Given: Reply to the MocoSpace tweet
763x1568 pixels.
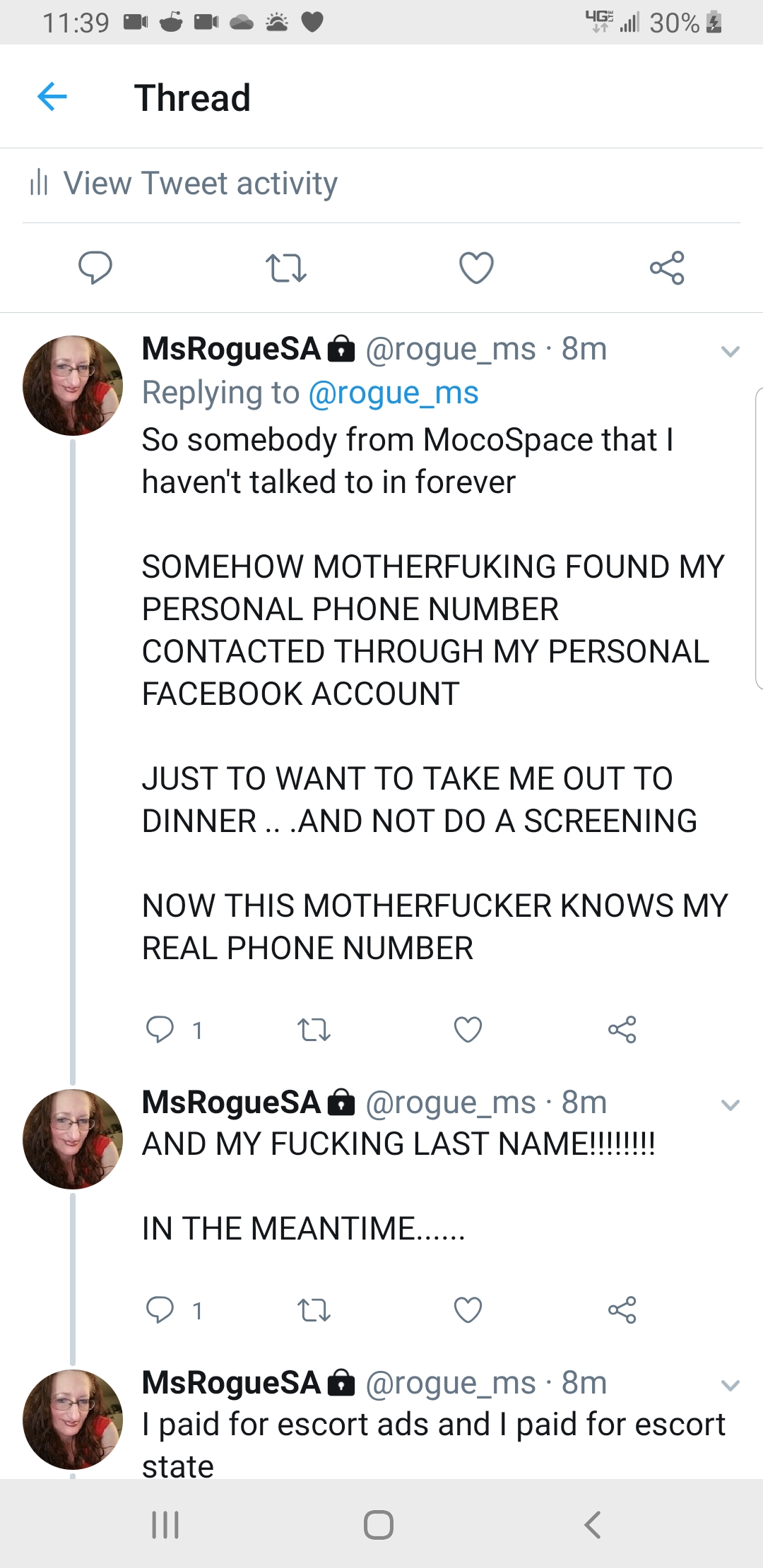Looking at the screenshot, I should pyautogui.click(x=160, y=1030).
